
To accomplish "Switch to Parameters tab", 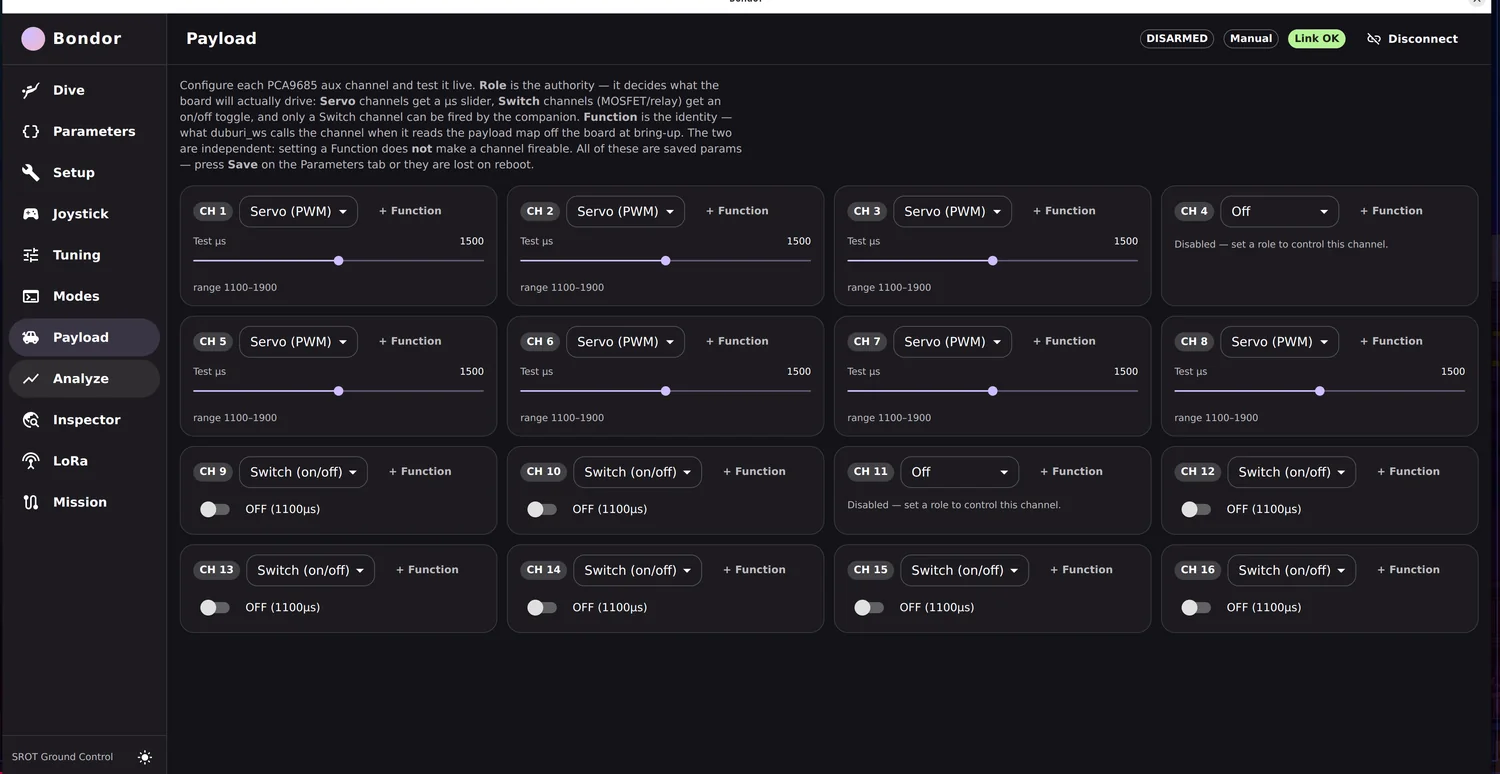I will (x=84, y=131).
